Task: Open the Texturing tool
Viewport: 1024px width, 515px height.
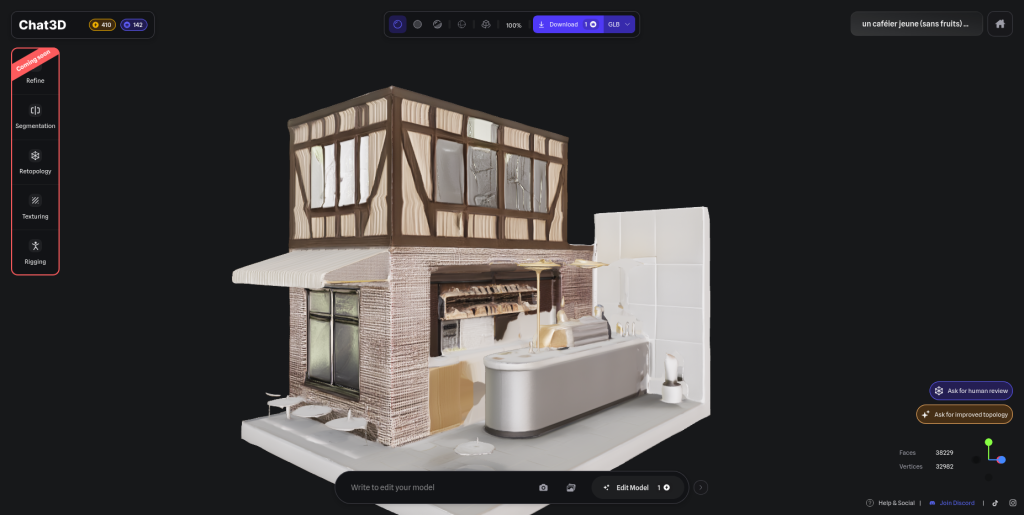Action: pos(35,206)
